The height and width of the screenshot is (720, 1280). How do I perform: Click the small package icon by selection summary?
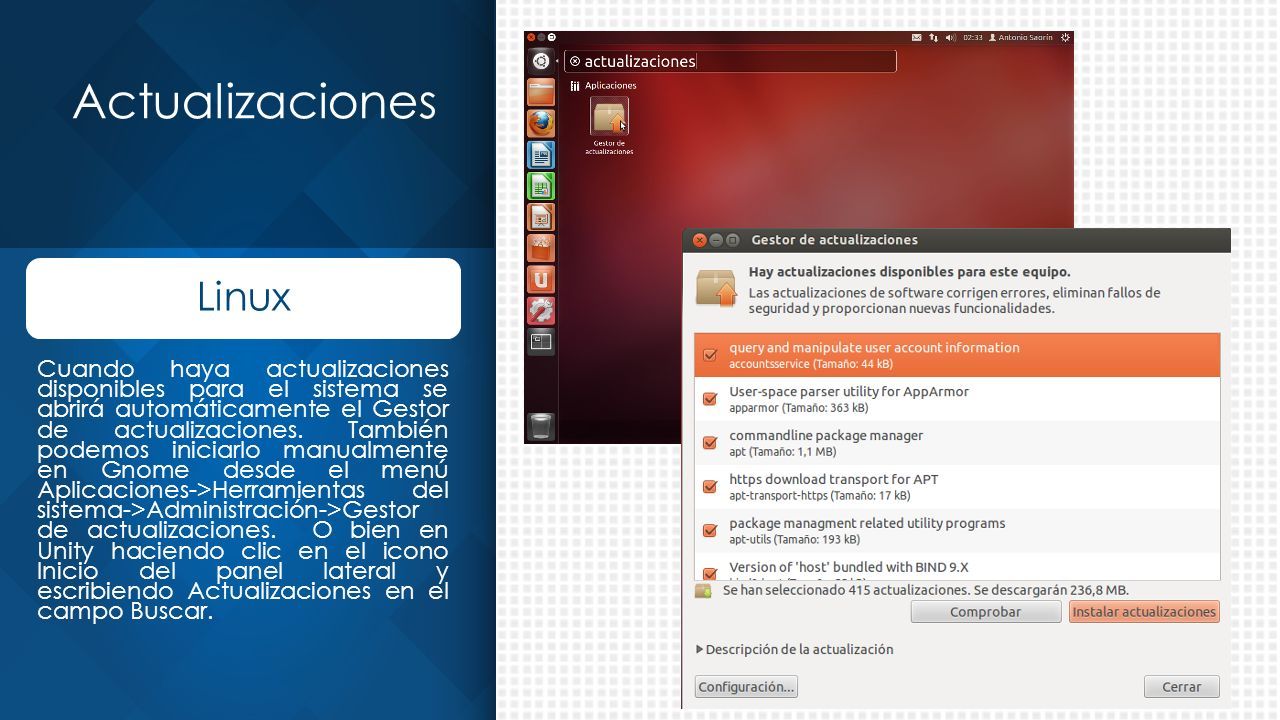tap(703, 591)
